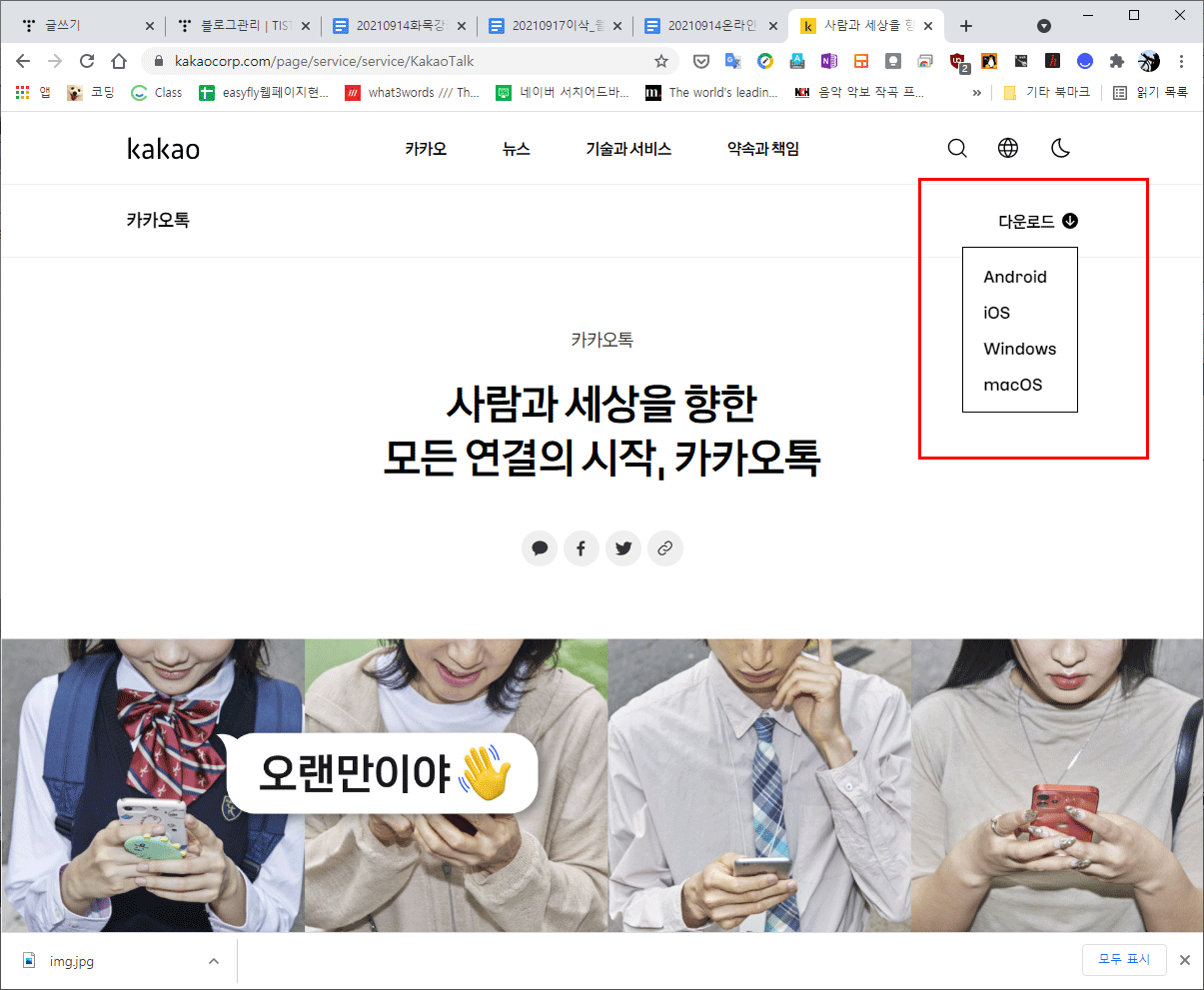Open the 음악 악보 작곡 bookmark
1204x990 pixels.
(860, 92)
